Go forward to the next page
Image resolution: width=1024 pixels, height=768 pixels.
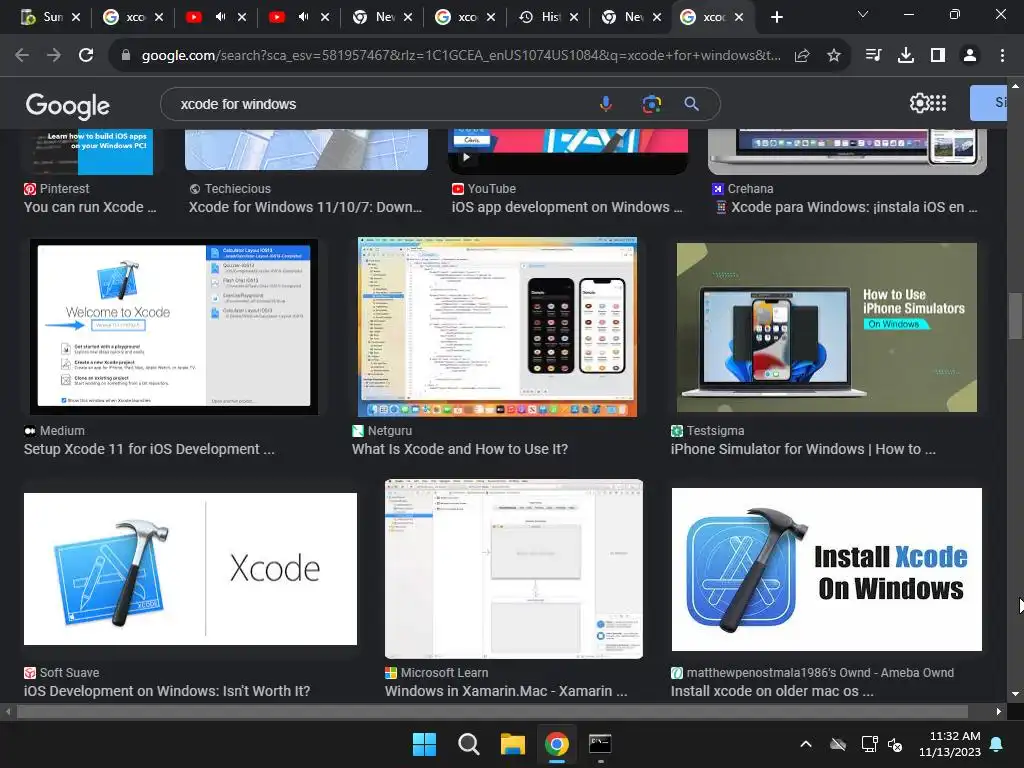coord(54,56)
